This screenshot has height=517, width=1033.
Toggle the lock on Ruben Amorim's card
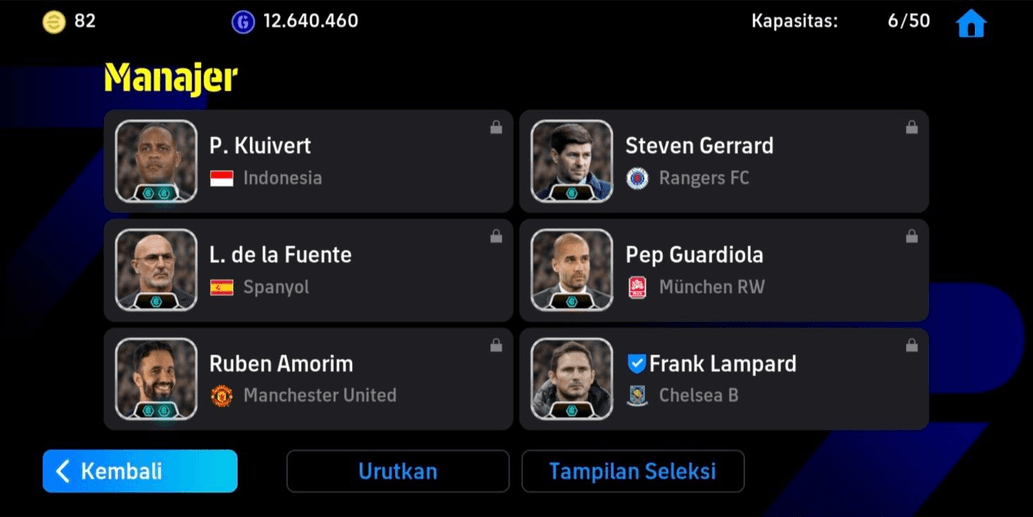pyautogui.click(x=496, y=346)
